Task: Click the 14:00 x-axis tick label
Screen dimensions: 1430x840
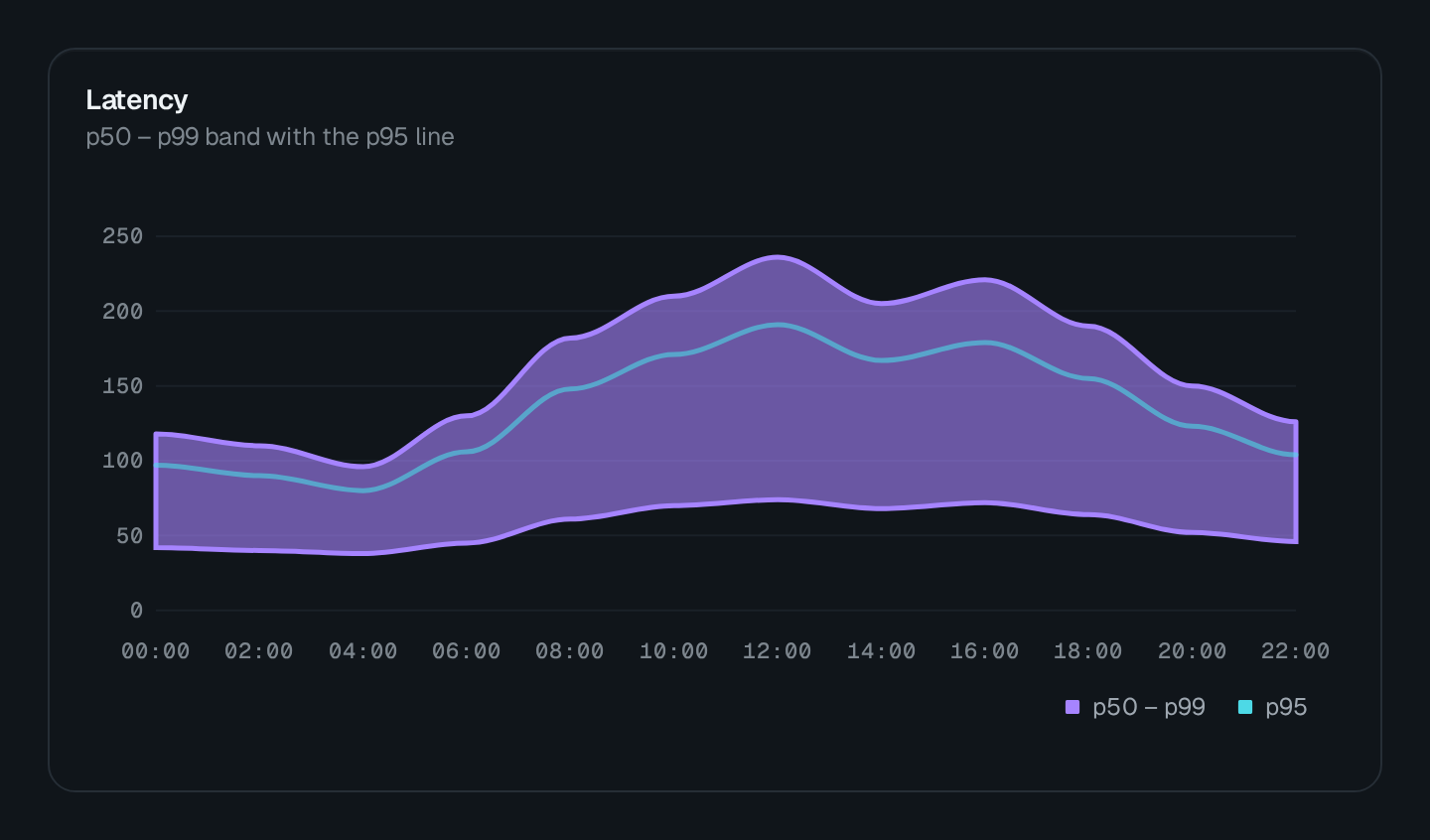Action: (882, 651)
